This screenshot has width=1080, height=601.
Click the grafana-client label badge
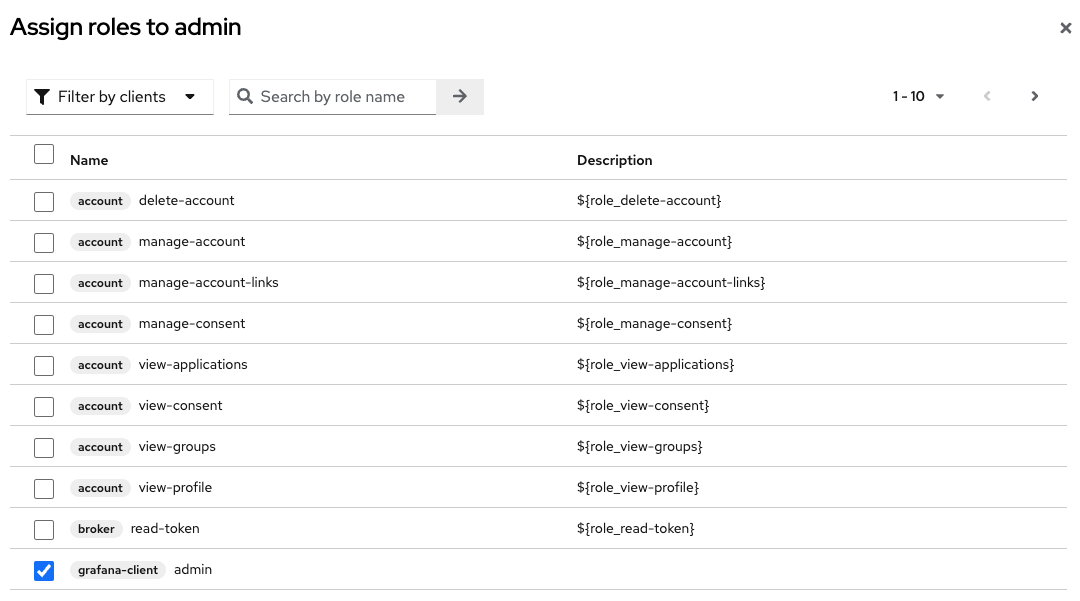point(118,570)
